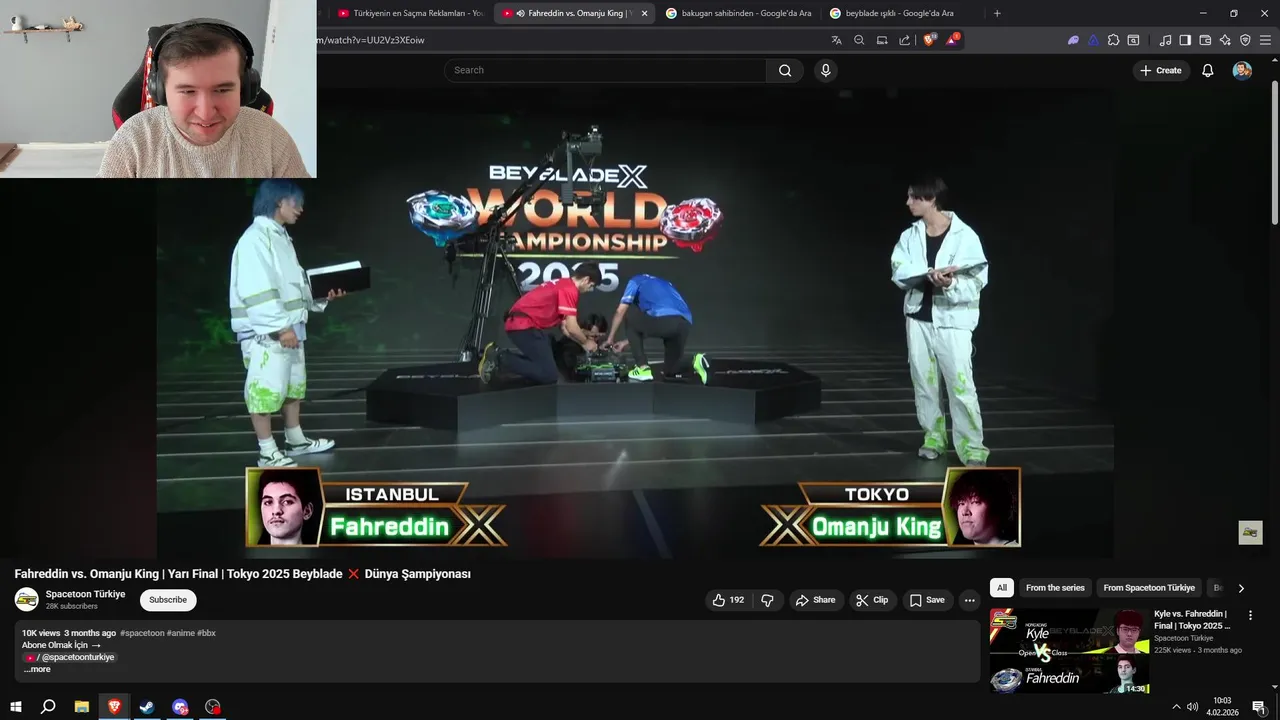Click the Share button under video

point(815,600)
